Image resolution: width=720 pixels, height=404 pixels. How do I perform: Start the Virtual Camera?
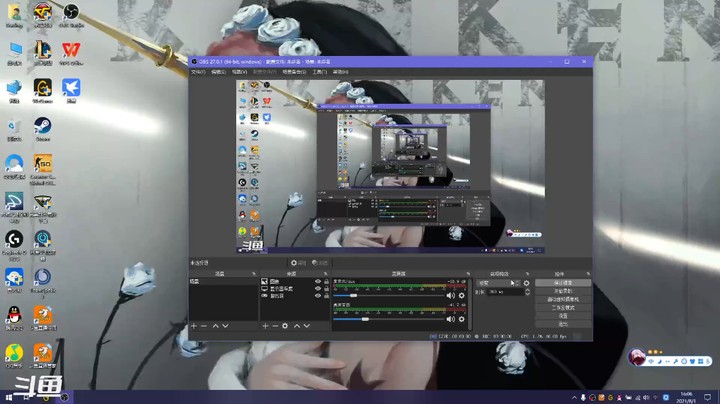[563, 300]
